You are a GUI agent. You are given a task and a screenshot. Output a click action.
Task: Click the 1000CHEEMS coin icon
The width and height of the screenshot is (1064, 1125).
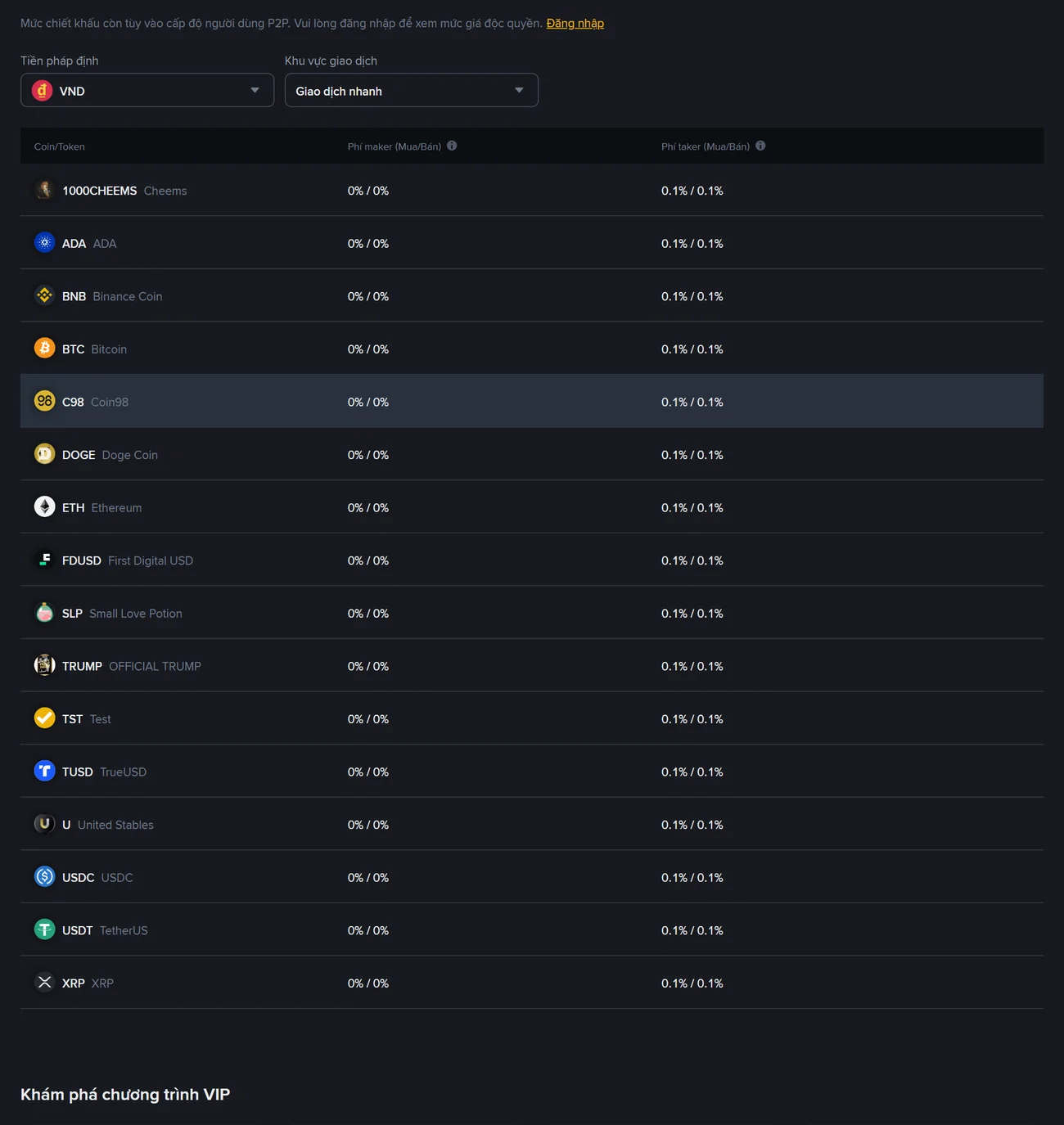(x=44, y=190)
